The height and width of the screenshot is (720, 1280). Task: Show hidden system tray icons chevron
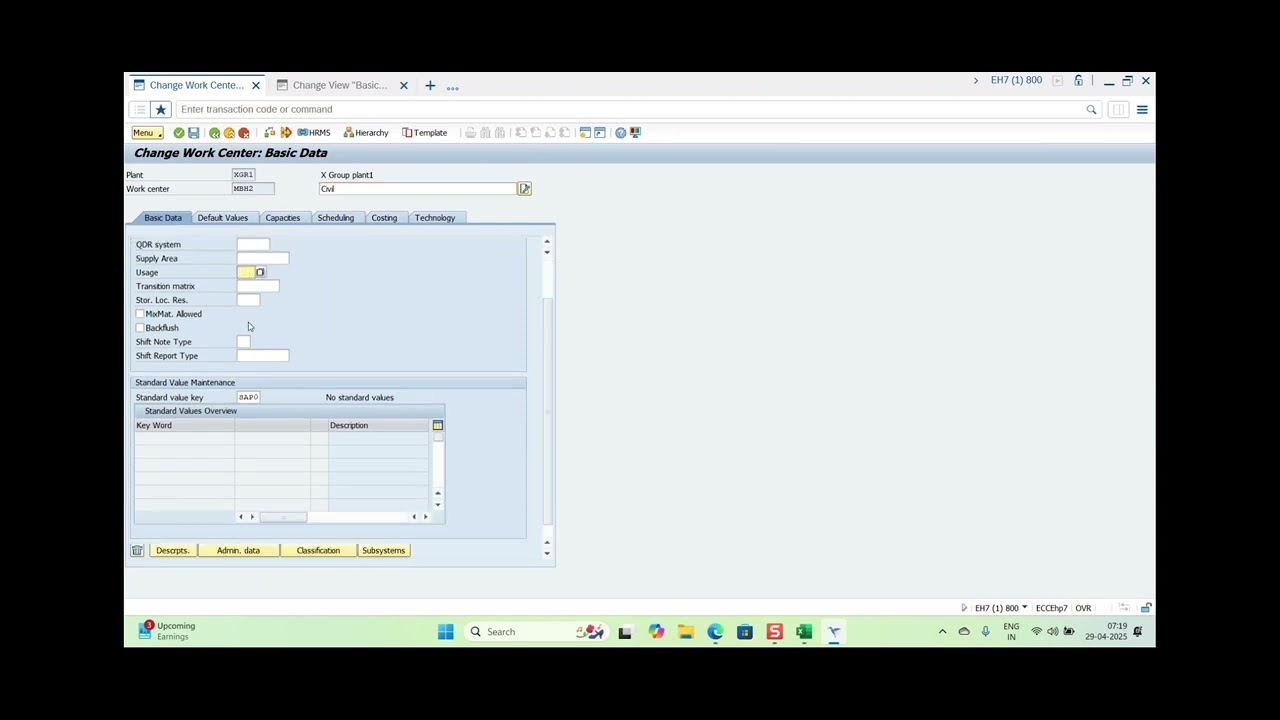click(942, 632)
